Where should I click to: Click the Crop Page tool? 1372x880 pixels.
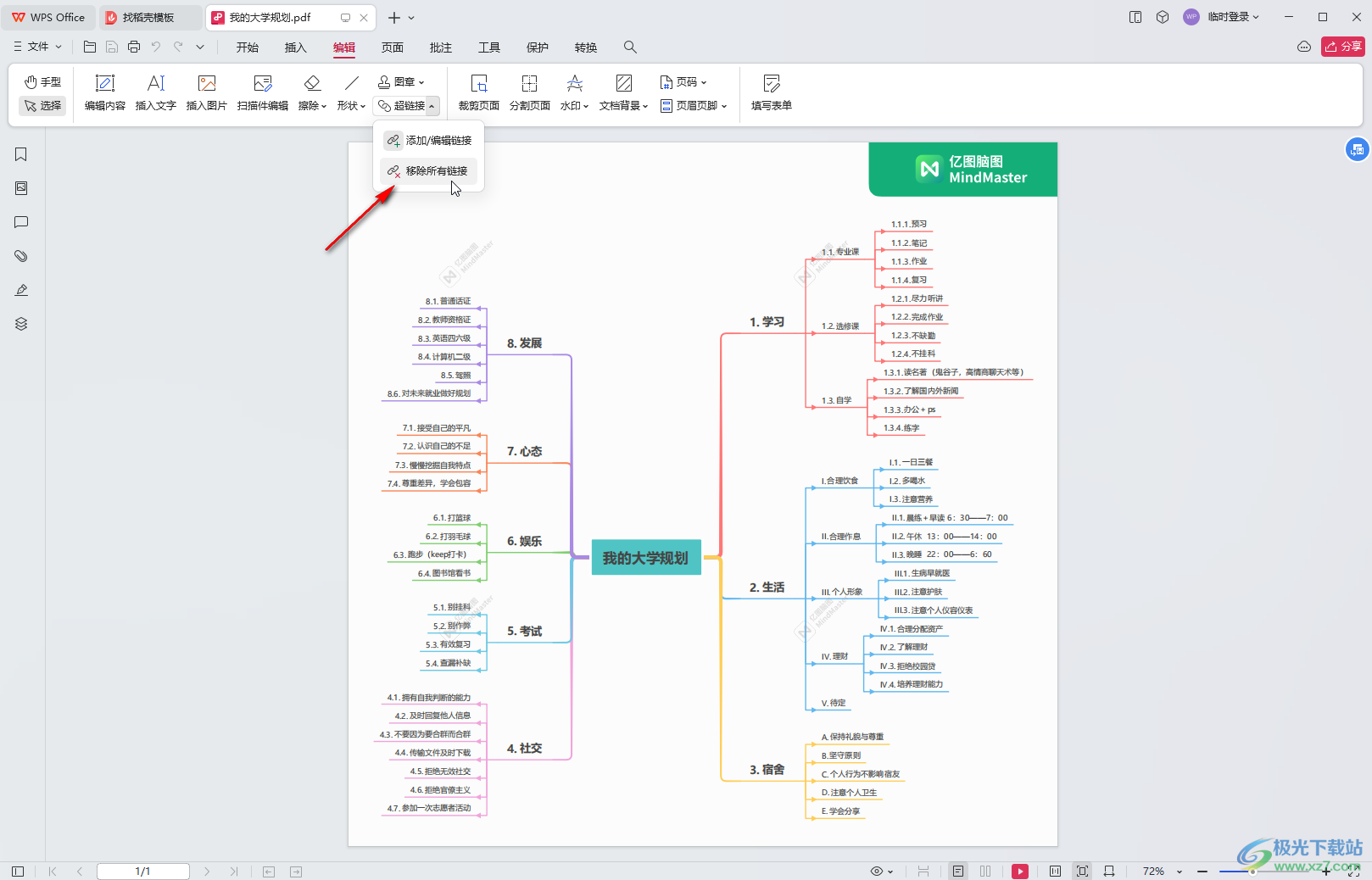point(479,92)
